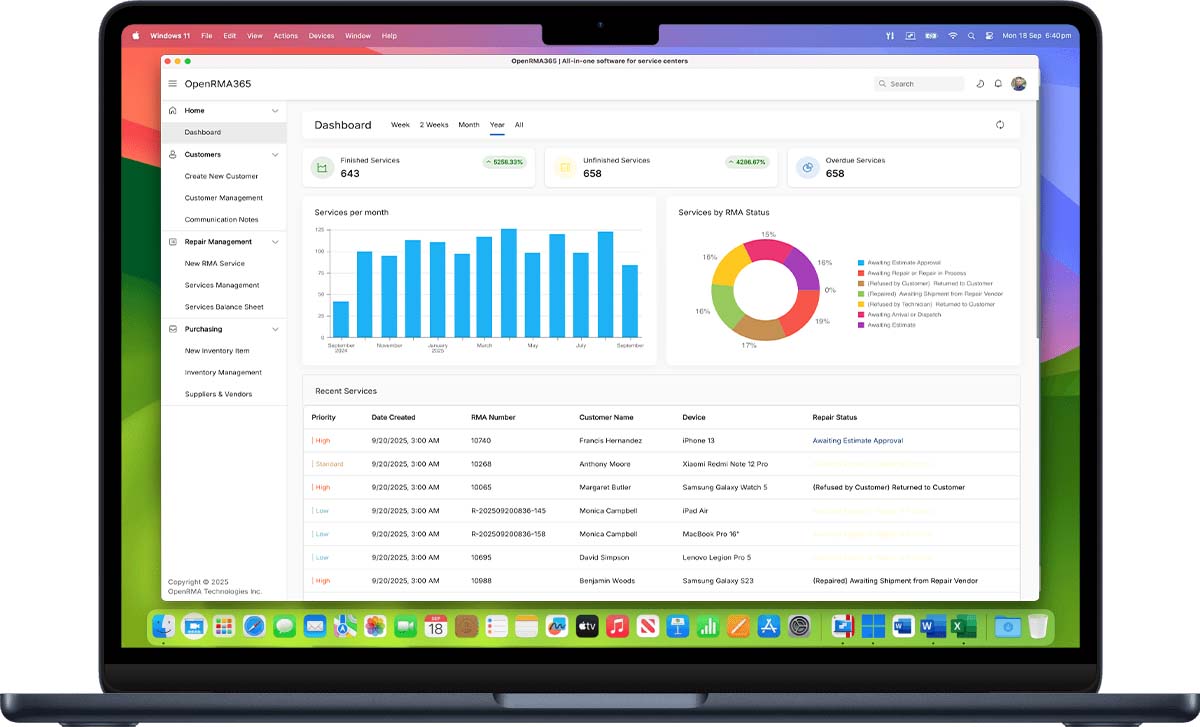The height and width of the screenshot is (727, 1200).
Task: Collapse the Repair Management section
Action: click(x=276, y=241)
